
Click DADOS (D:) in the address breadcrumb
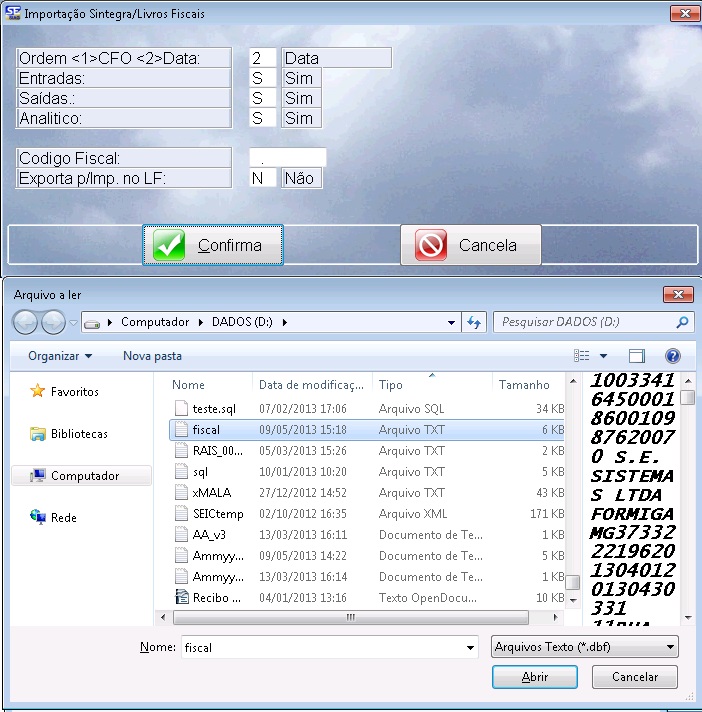click(x=242, y=322)
